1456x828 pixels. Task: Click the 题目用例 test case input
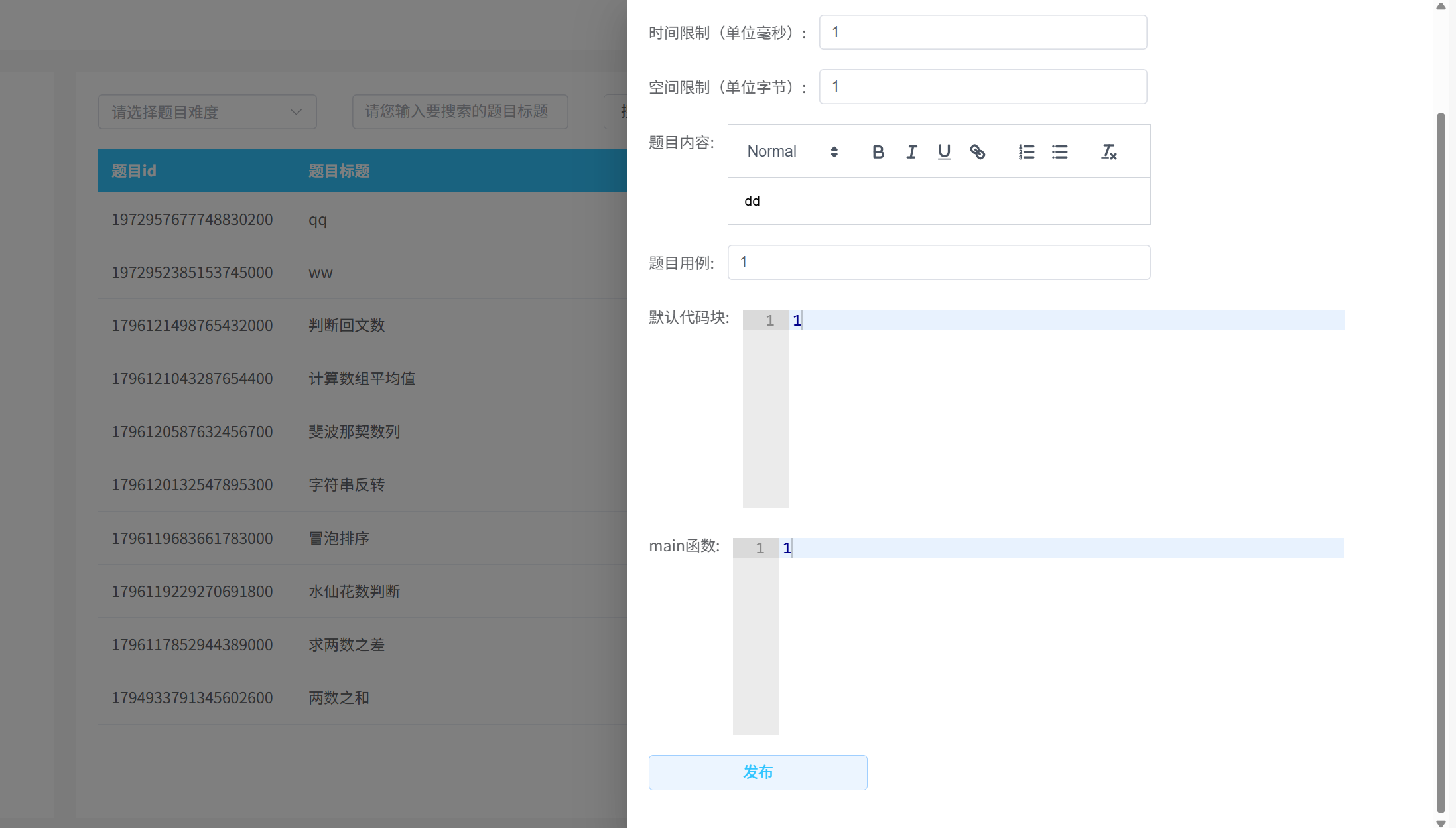939,263
